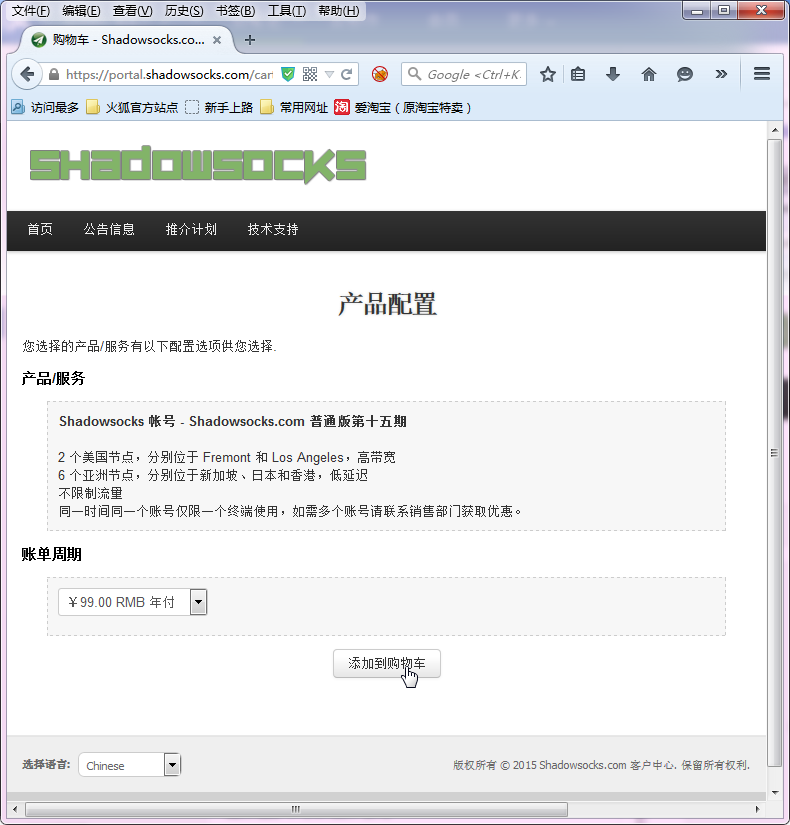
Task: Open the QR code icon in address bar
Action: coord(310,74)
